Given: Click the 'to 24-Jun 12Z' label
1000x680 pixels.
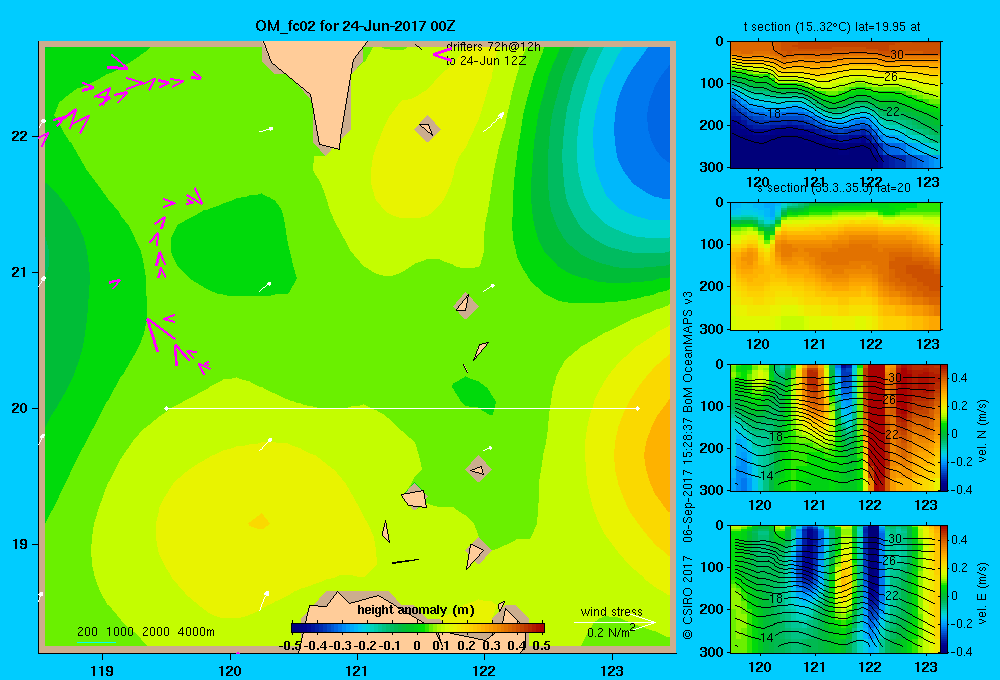Looking at the screenshot, I should [486, 61].
